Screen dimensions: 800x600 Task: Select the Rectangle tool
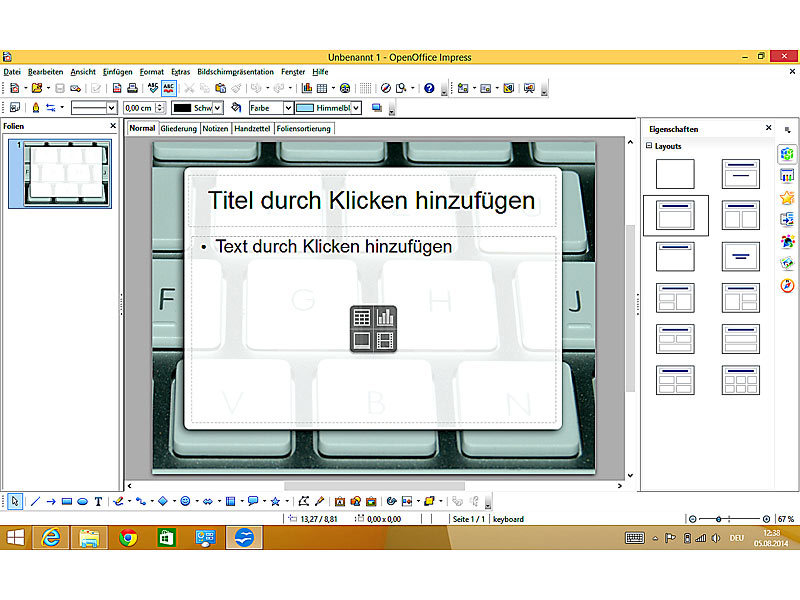[67, 502]
